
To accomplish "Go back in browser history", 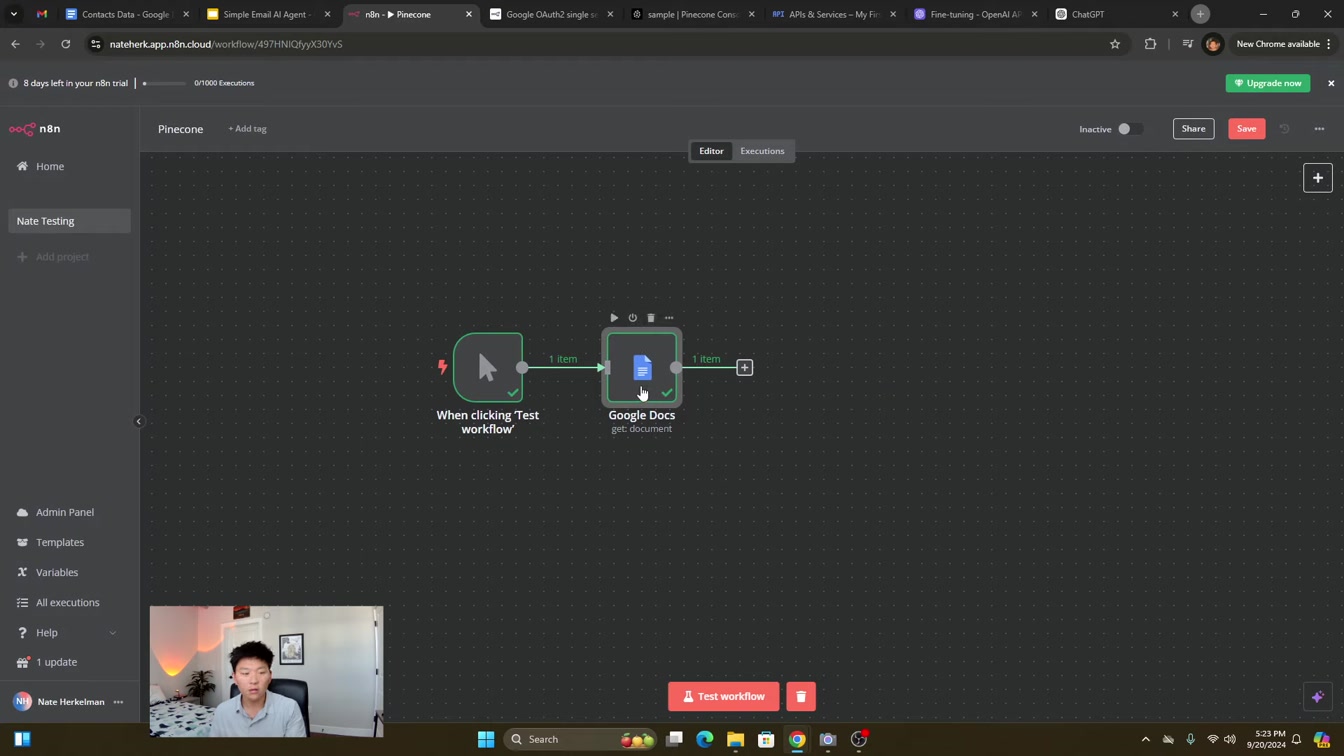I will click(15, 44).
